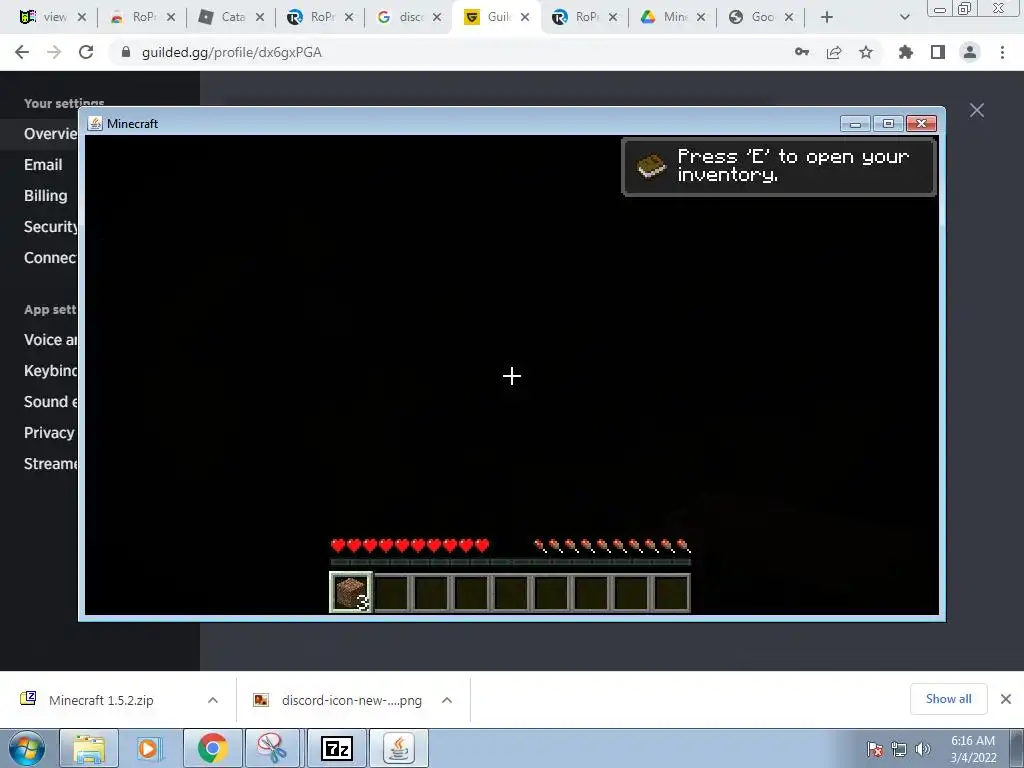Click the address bar URL field
Image resolution: width=1024 pixels, height=768 pixels.
tap(451, 52)
